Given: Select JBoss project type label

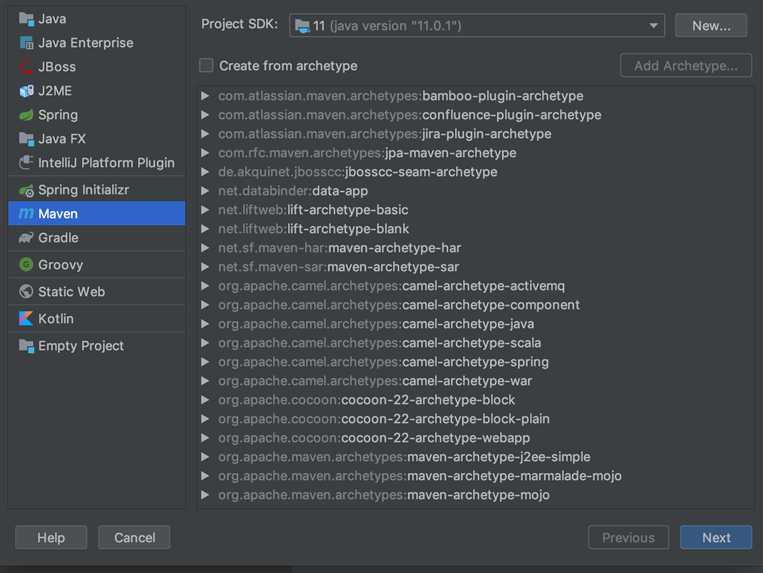Looking at the screenshot, I should 57,67.
